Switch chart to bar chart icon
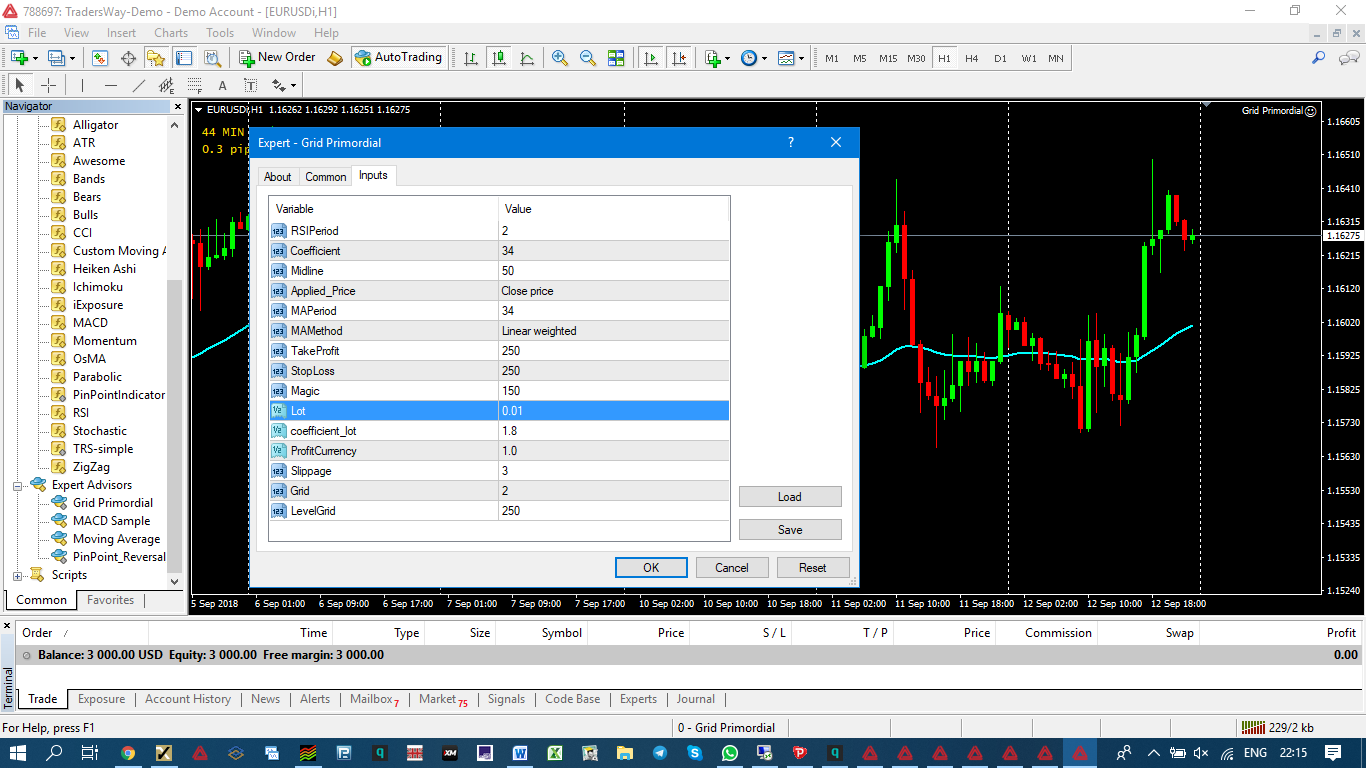The width and height of the screenshot is (1366, 768). click(471, 58)
